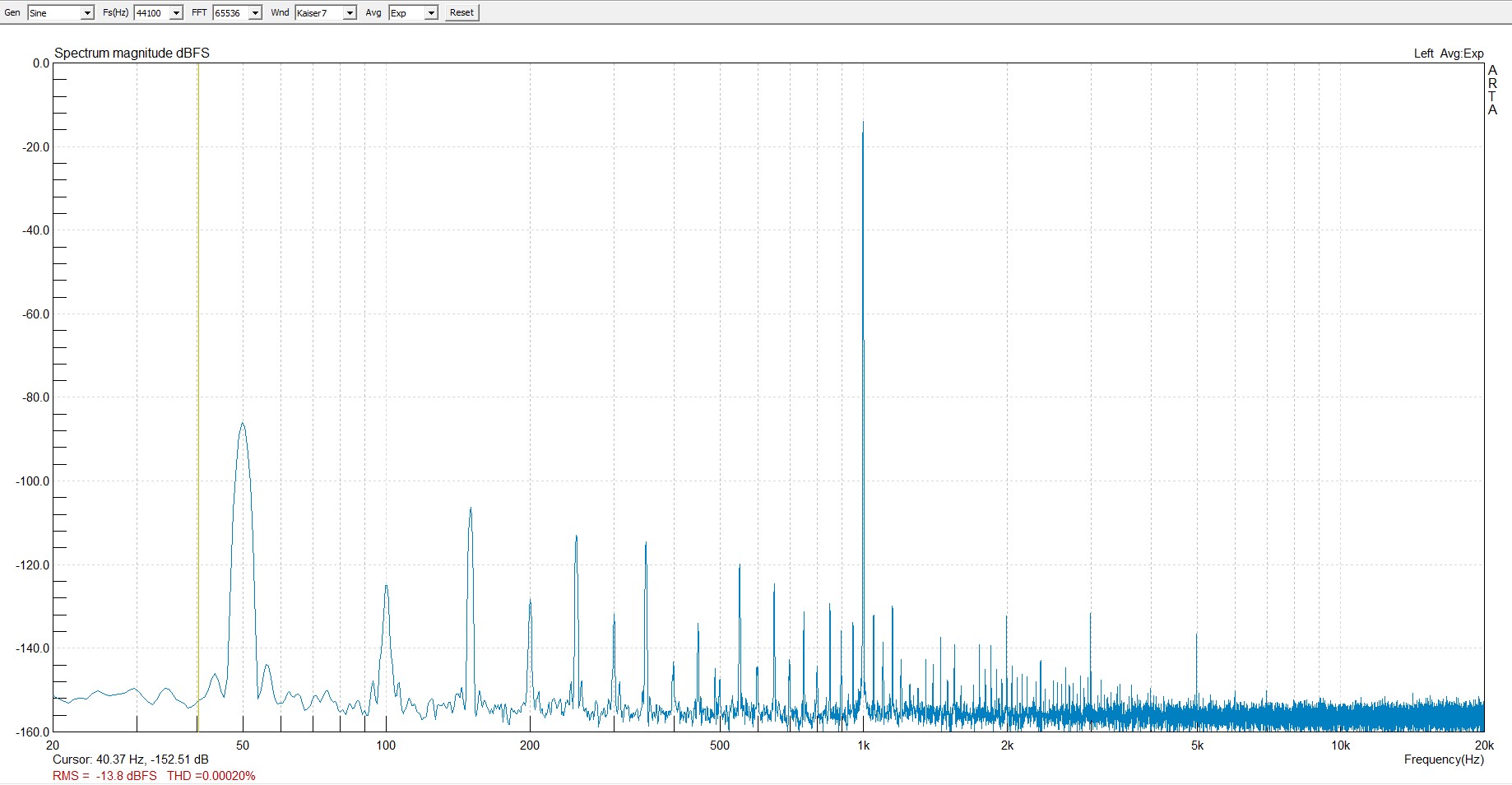Click the 0.0 dB axis label
This screenshot has width=1512, height=785.
click(41, 63)
